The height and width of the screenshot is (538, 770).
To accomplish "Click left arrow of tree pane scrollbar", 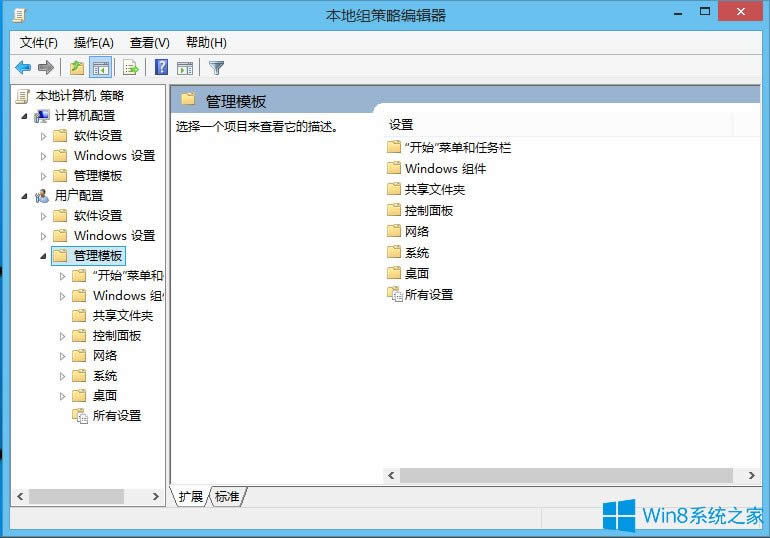I will pos(20,496).
